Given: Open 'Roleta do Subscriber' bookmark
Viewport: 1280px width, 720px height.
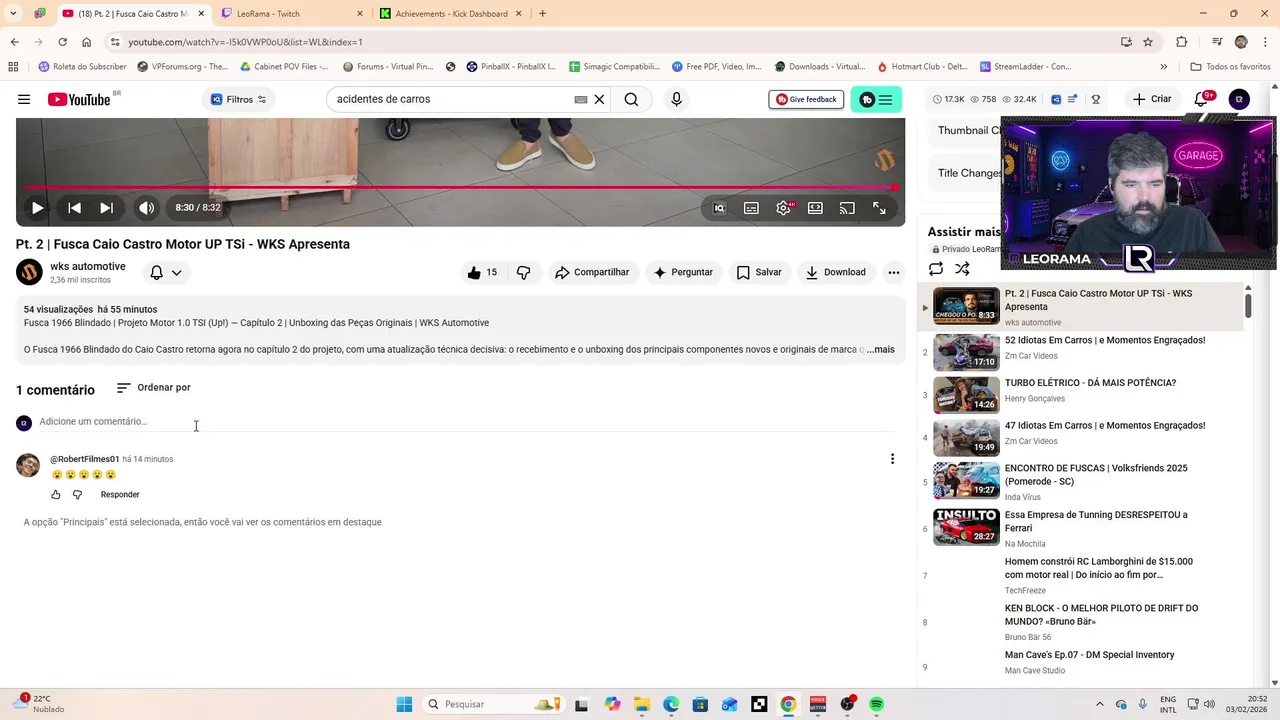Looking at the screenshot, I should point(82,67).
